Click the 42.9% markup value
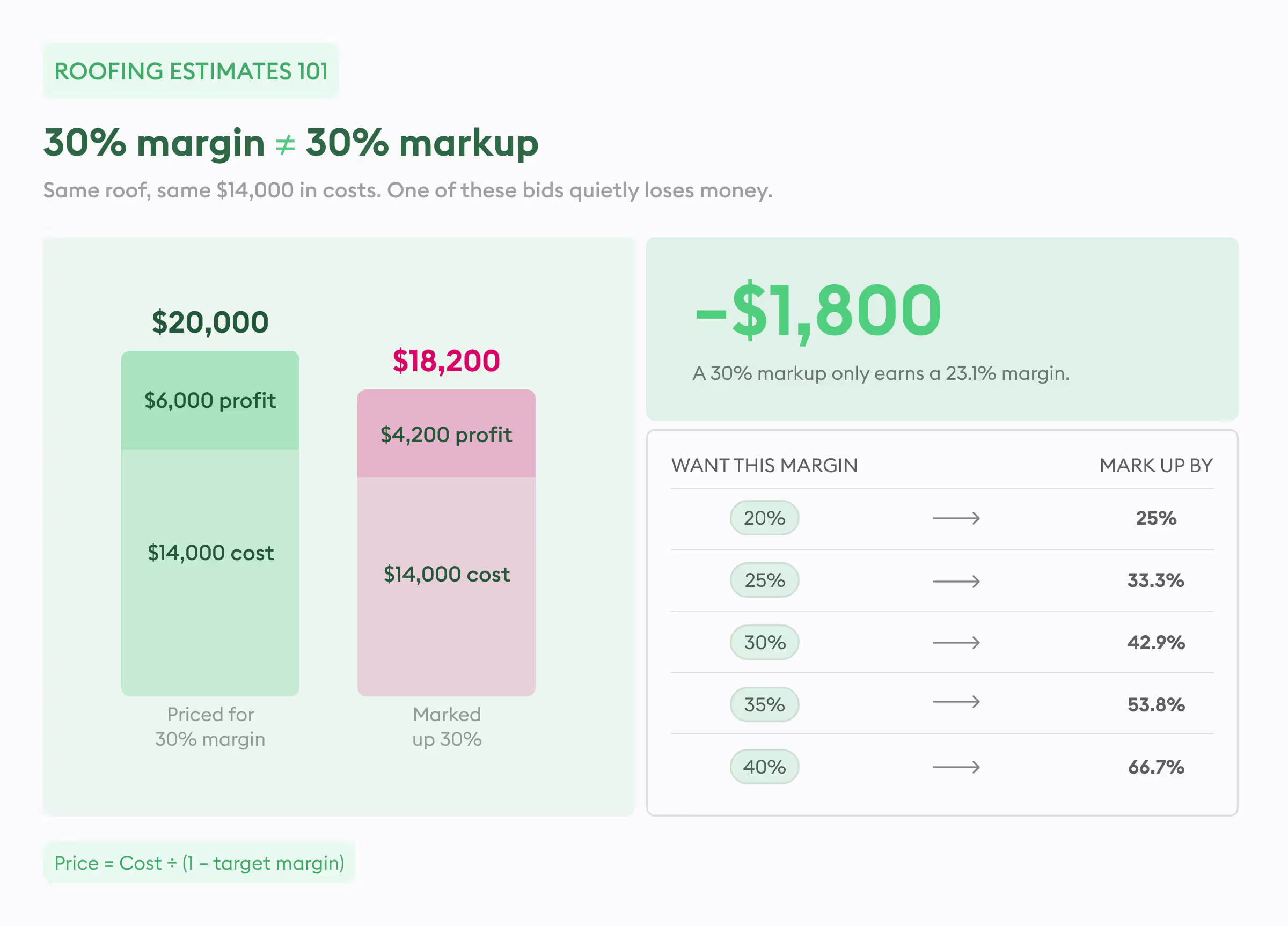Viewport: 1288px width, 926px height. 1156,642
